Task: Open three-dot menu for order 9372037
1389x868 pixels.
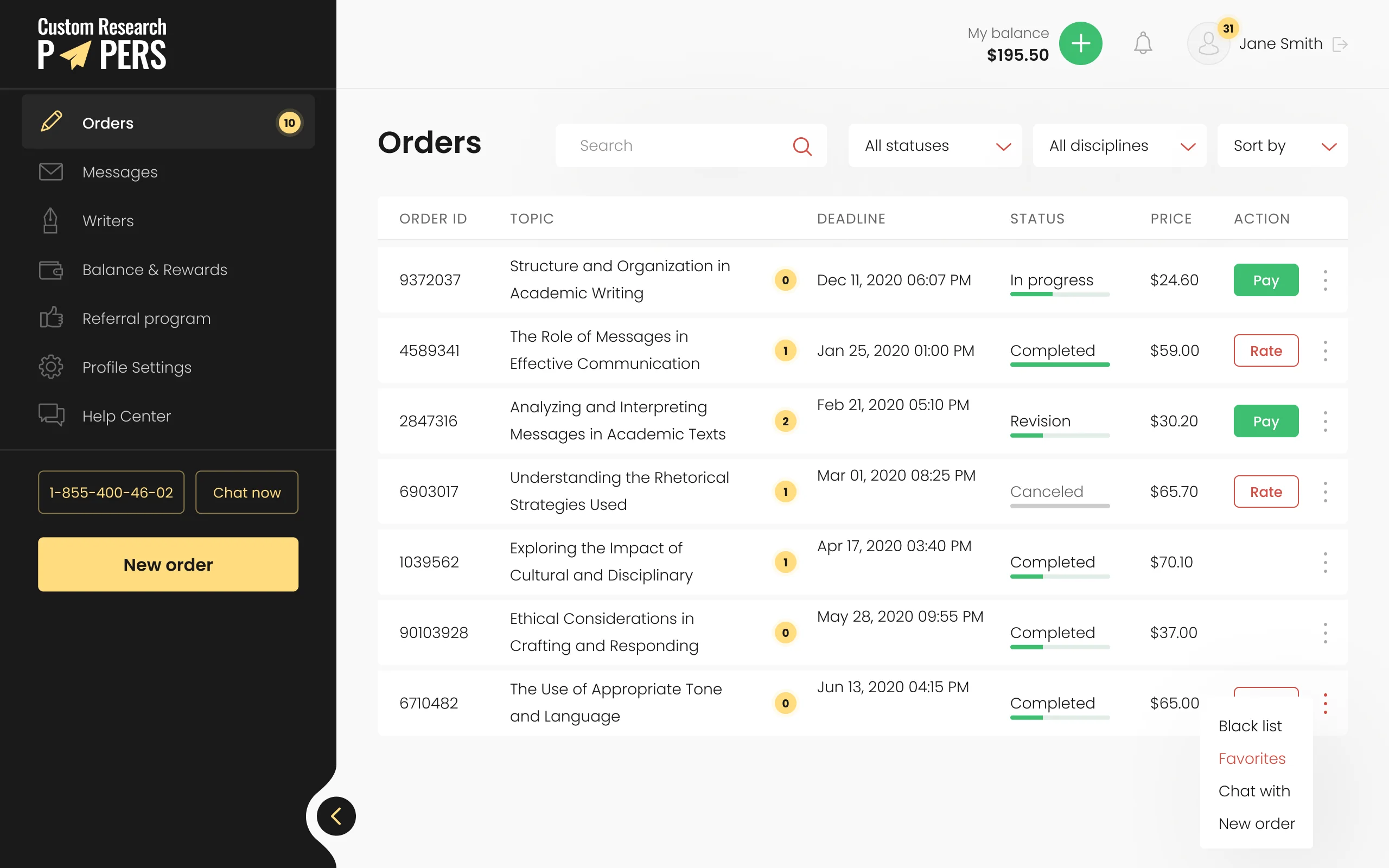Action: (x=1326, y=280)
